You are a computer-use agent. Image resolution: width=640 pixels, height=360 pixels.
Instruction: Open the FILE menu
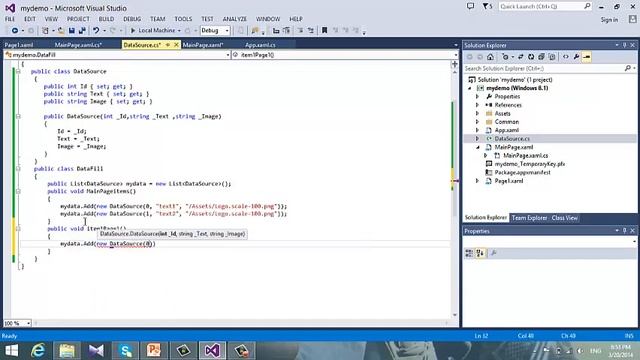point(10,19)
